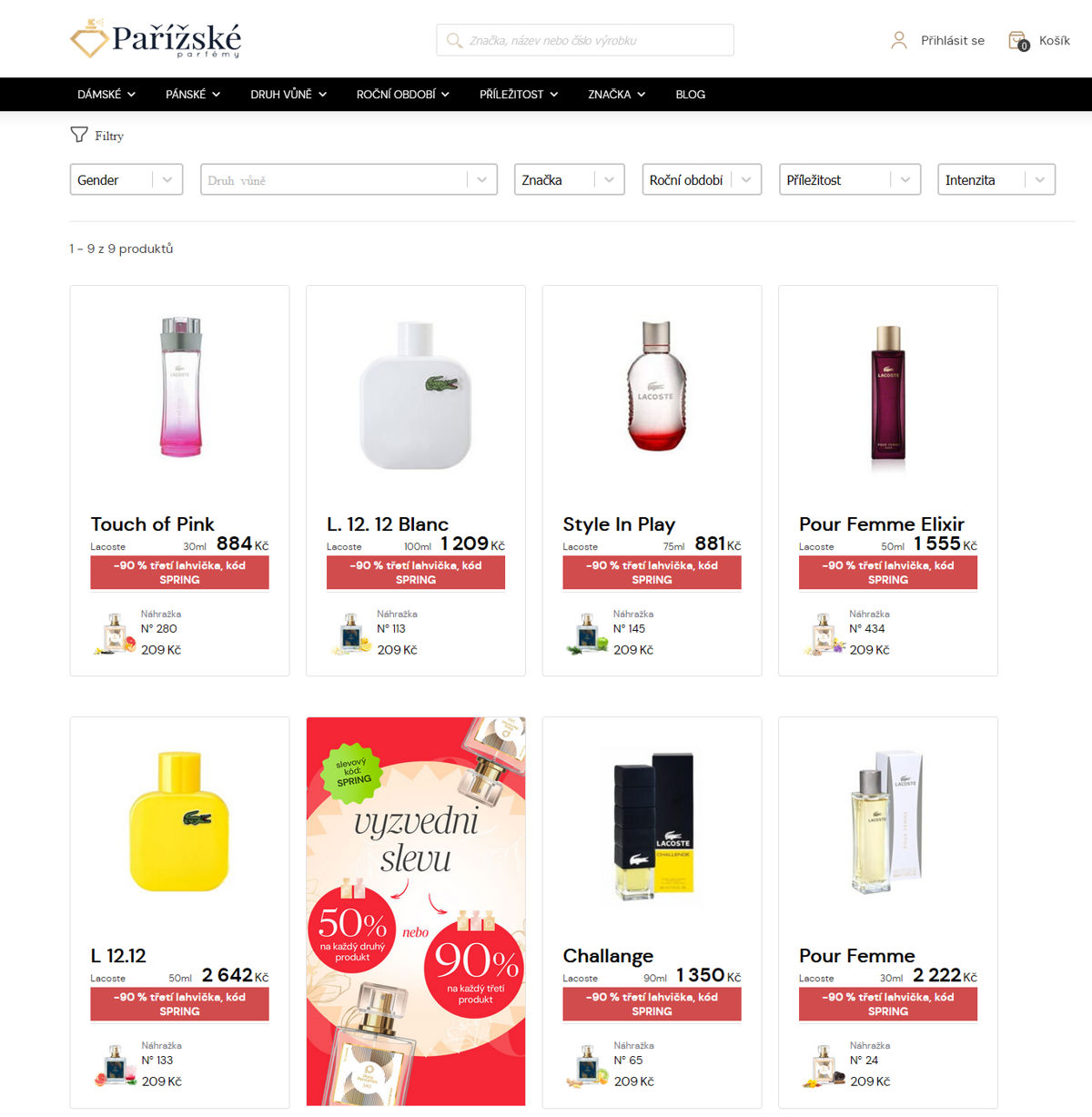Screen dimensions: 1092x1117
Task: Click the L. 12. 12 Blanc bottle image
Action: click(x=416, y=396)
